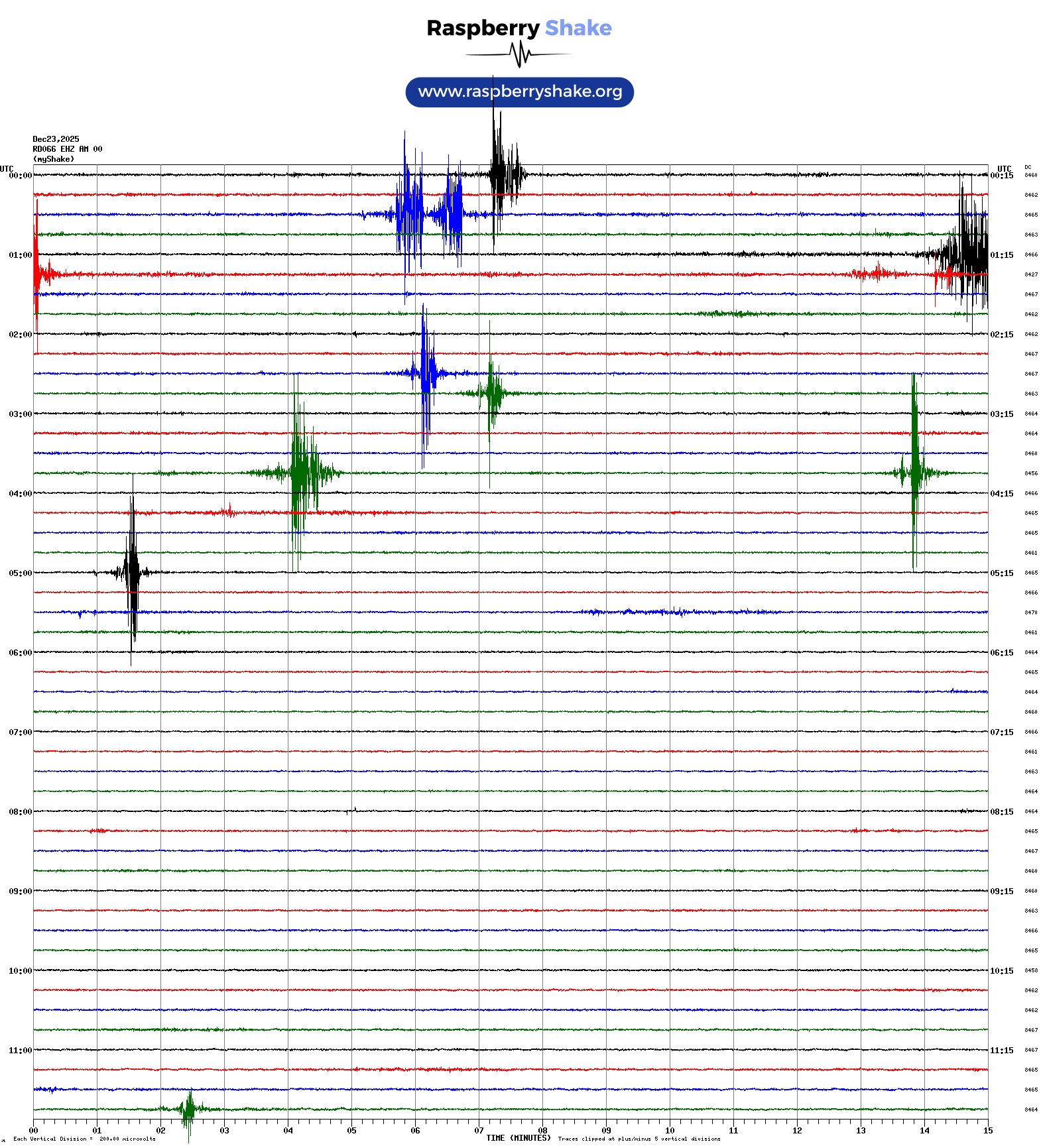
Task: Open the www.raspberryshake.org link
Action: click(x=519, y=92)
